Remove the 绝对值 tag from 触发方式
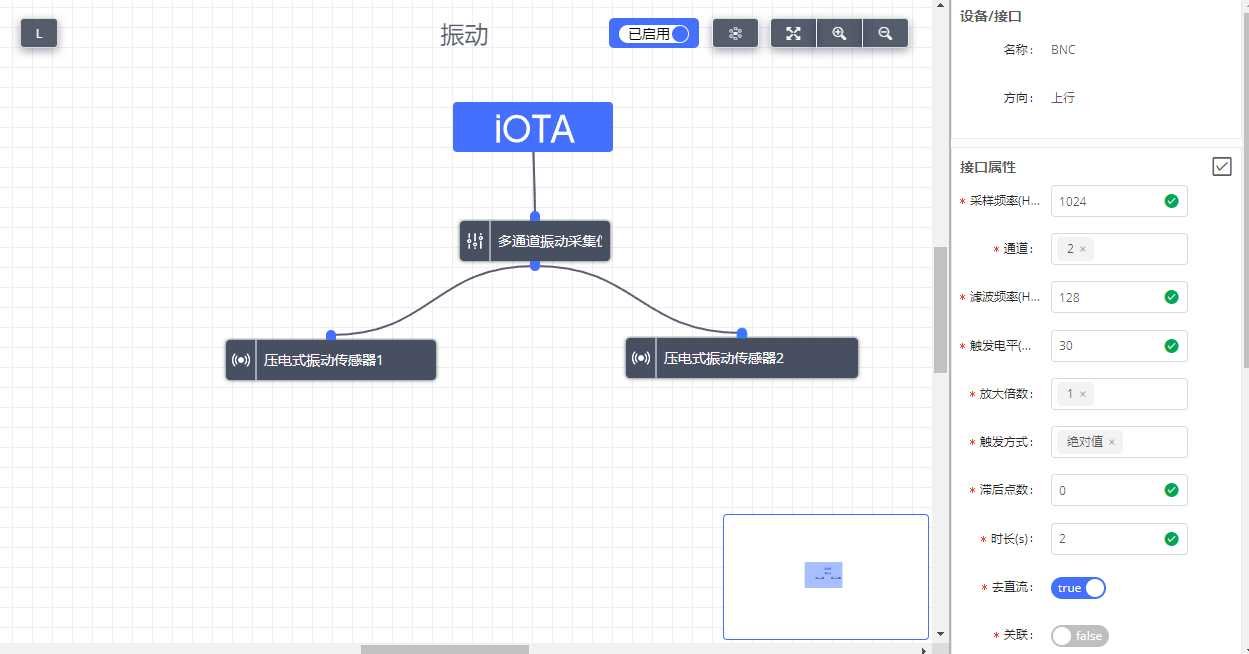Screen dimensions: 1249x654 [x=1111, y=442]
